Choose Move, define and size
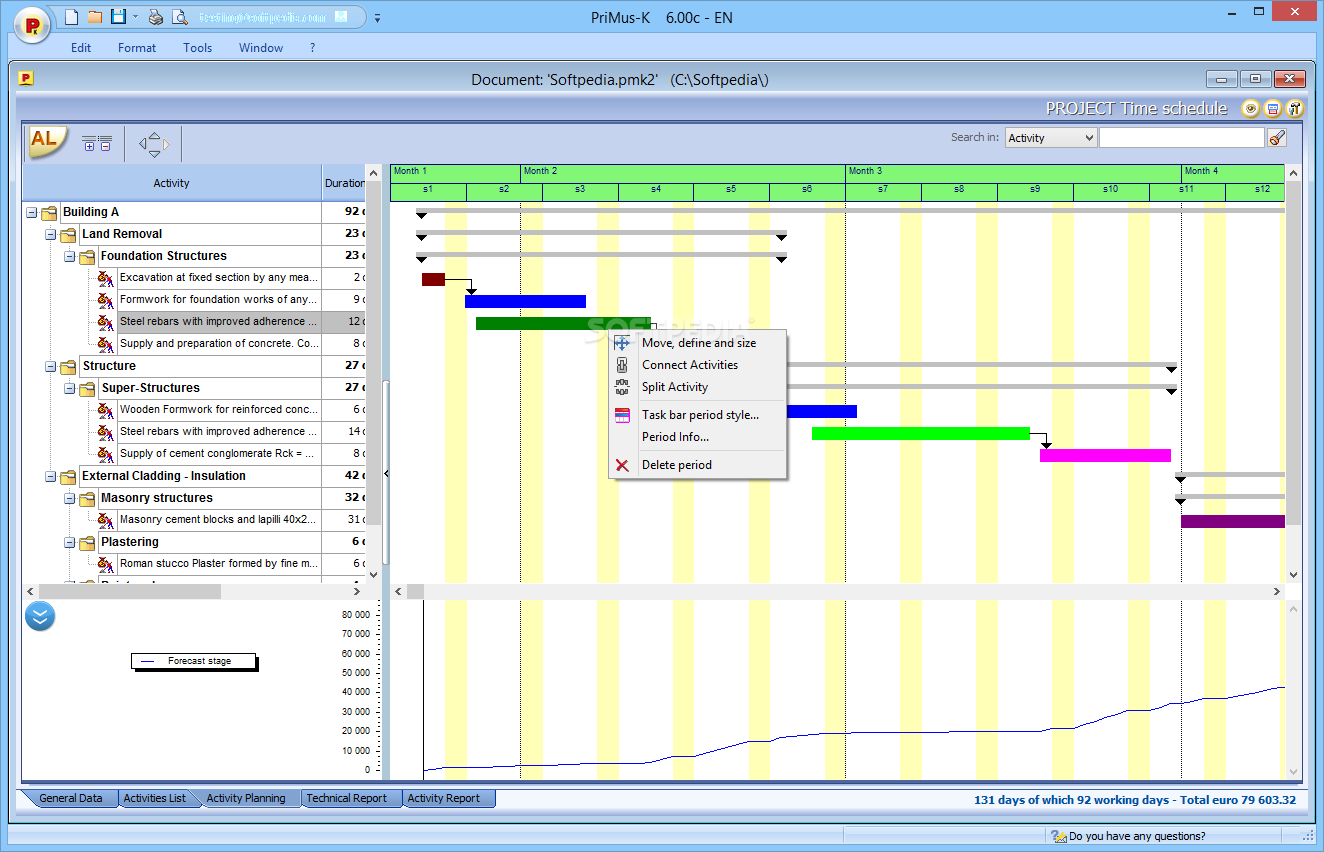The width and height of the screenshot is (1324, 852). pos(698,343)
